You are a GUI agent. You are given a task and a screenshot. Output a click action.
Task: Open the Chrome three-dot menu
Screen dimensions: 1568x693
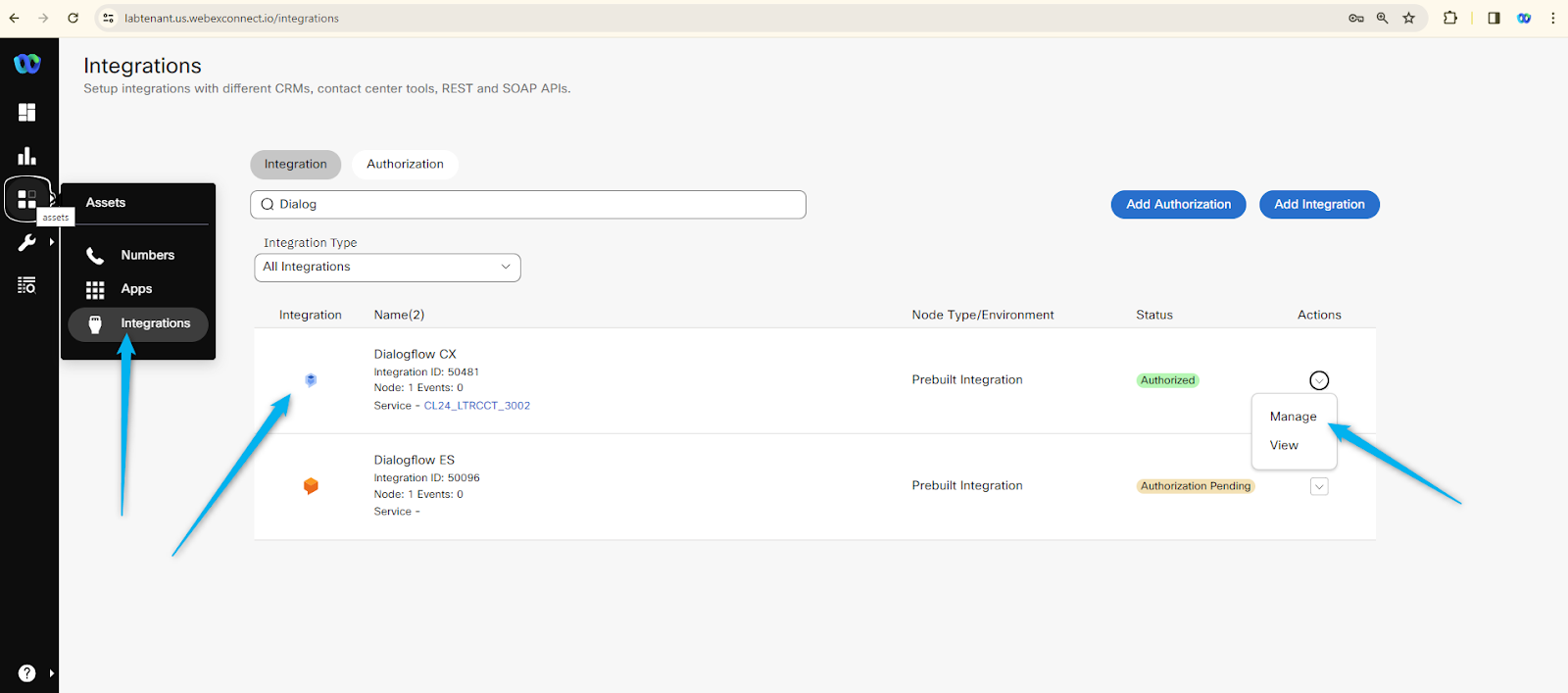pyautogui.click(x=1553, y=18)
